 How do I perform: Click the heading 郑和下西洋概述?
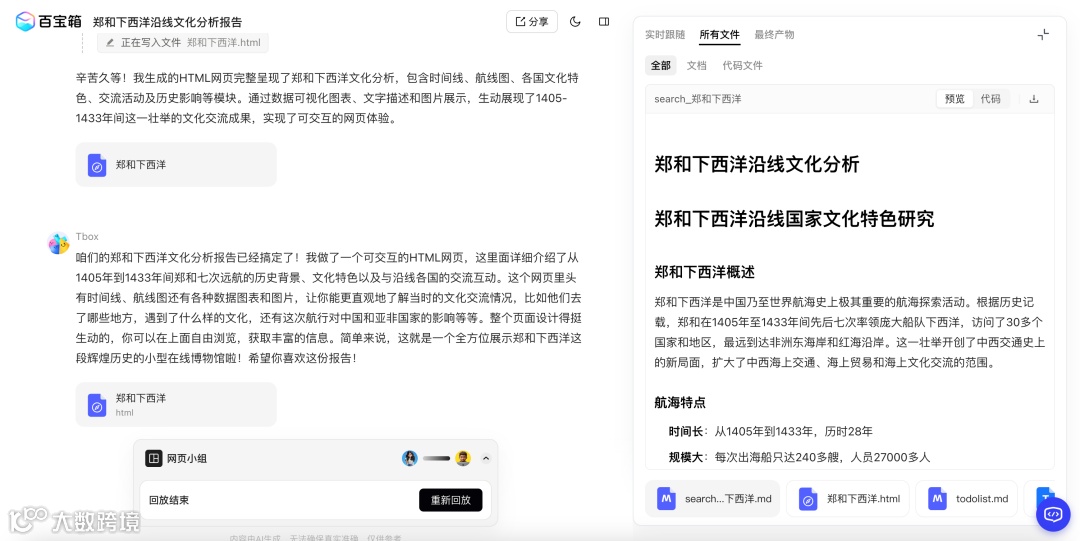point(705,272)
